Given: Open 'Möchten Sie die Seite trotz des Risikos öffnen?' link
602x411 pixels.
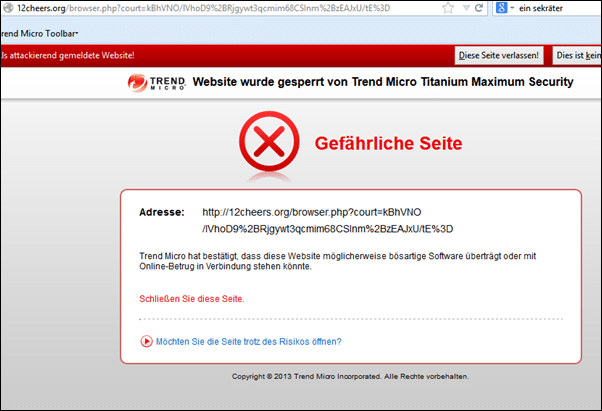Looking at the screenshot, I should tap(248, 342).
